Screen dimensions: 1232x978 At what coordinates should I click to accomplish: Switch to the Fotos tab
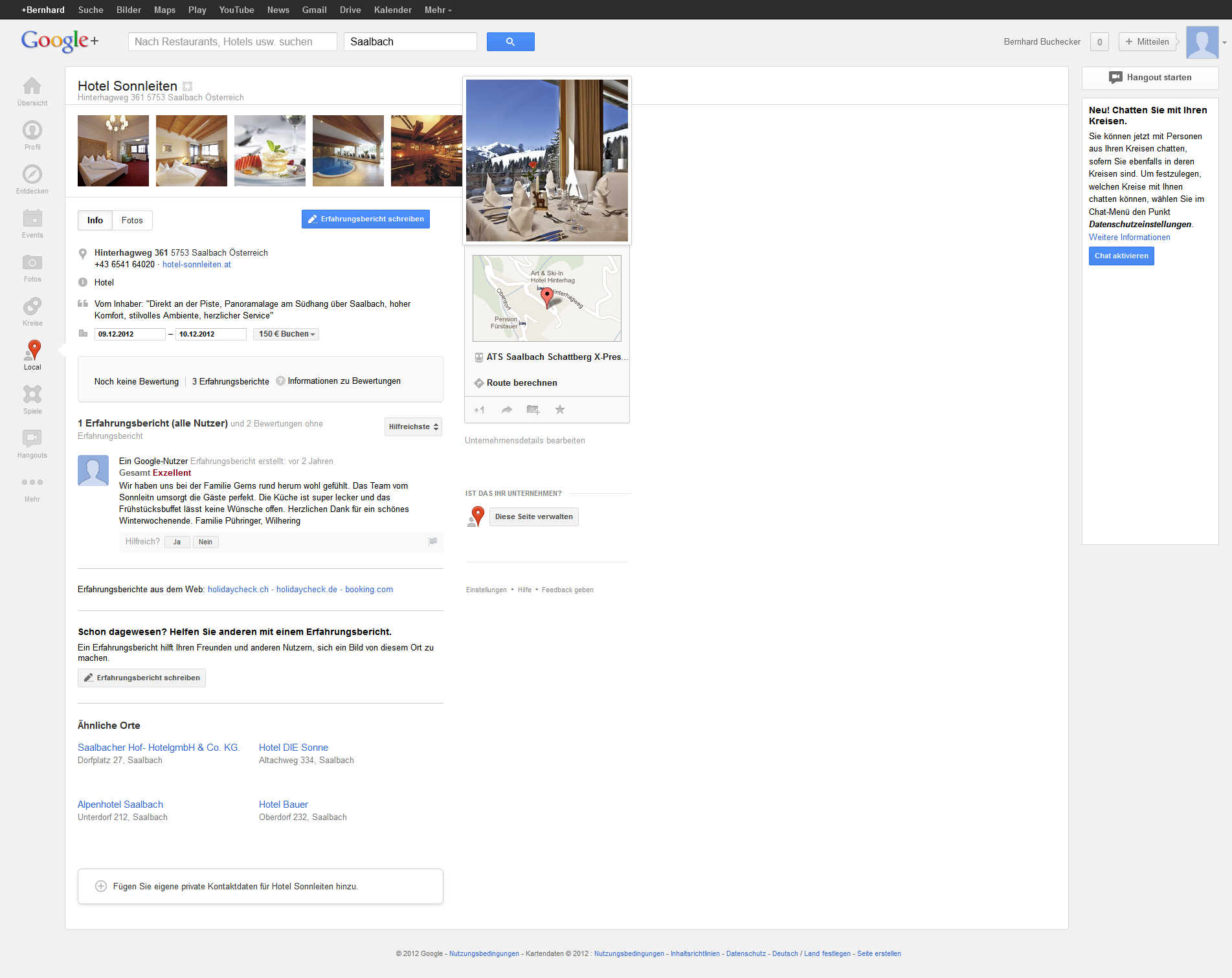[x=132, y=220]
